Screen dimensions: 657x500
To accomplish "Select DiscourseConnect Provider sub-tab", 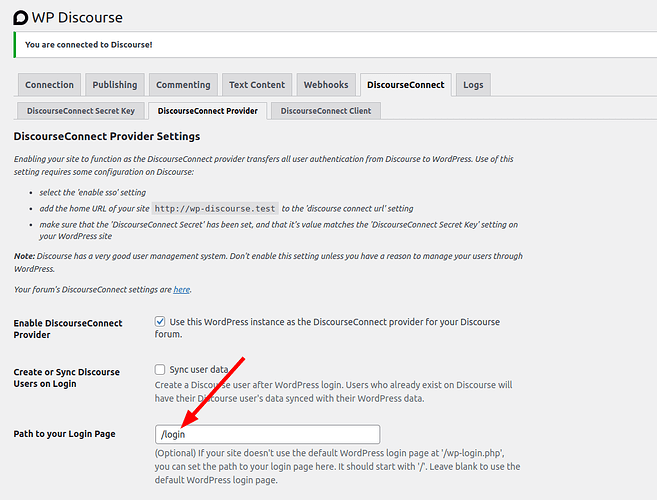I will point(207,111).
